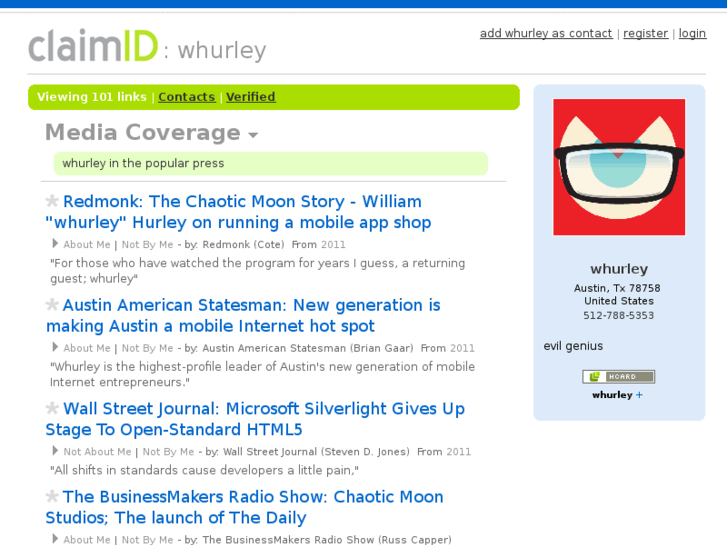Open the Verified tab
Viewport: 727px width, 545px height.
click(x=251, y=97)
